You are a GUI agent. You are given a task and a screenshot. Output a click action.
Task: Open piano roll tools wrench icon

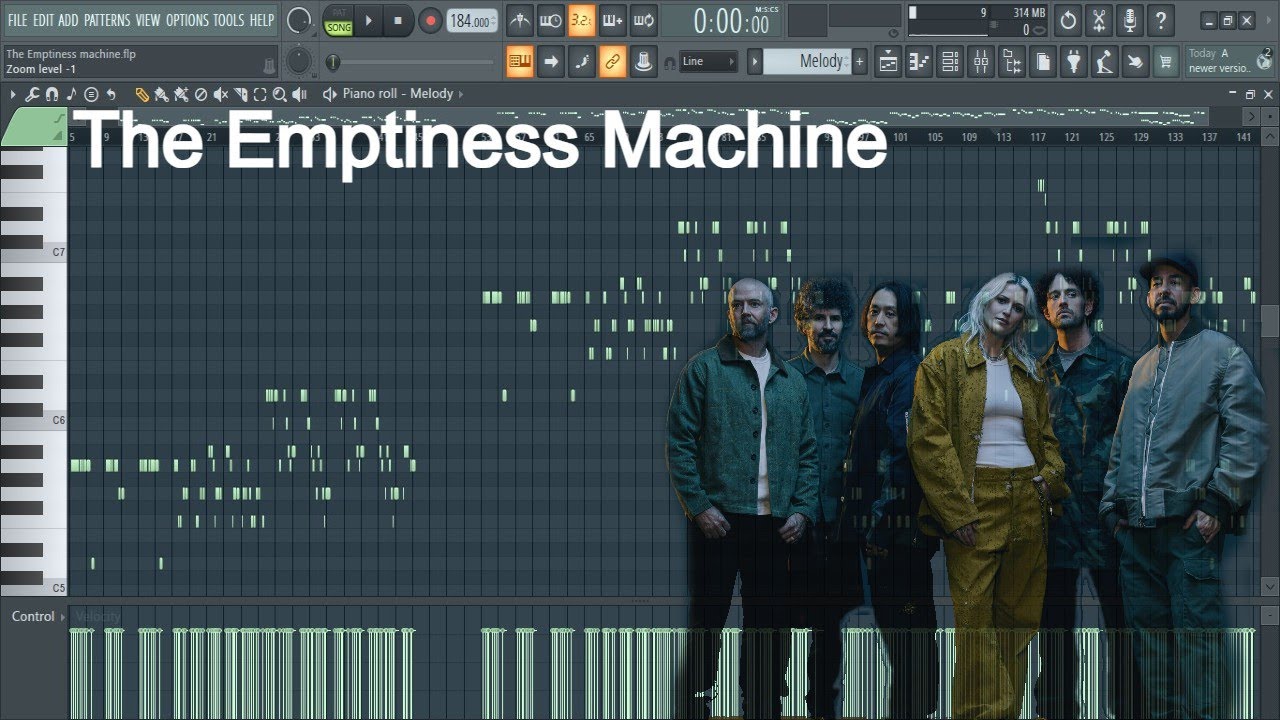tap(32, 94)
